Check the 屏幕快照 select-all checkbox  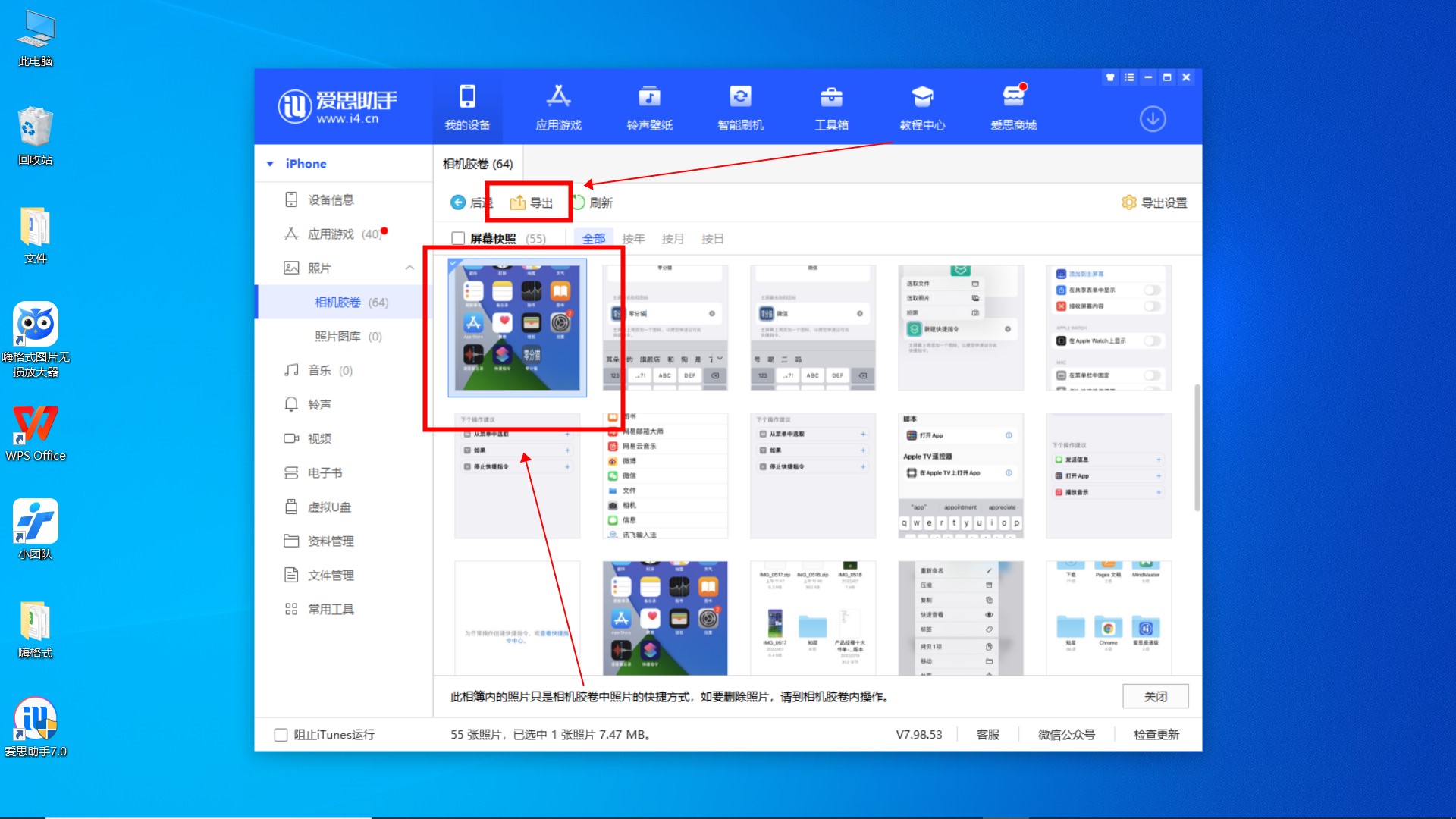coord(458,238)
